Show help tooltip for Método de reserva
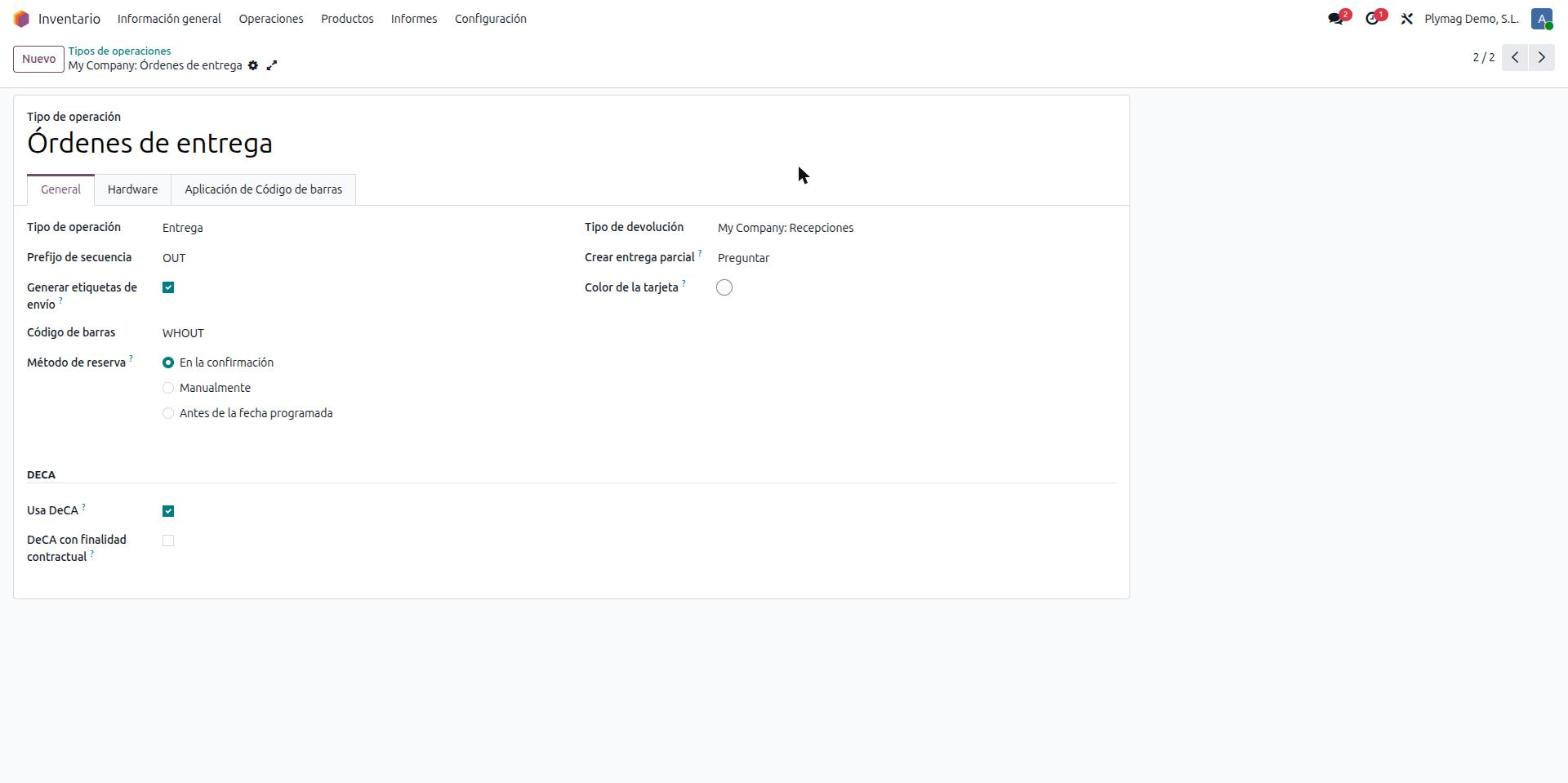 click(131, 359)
